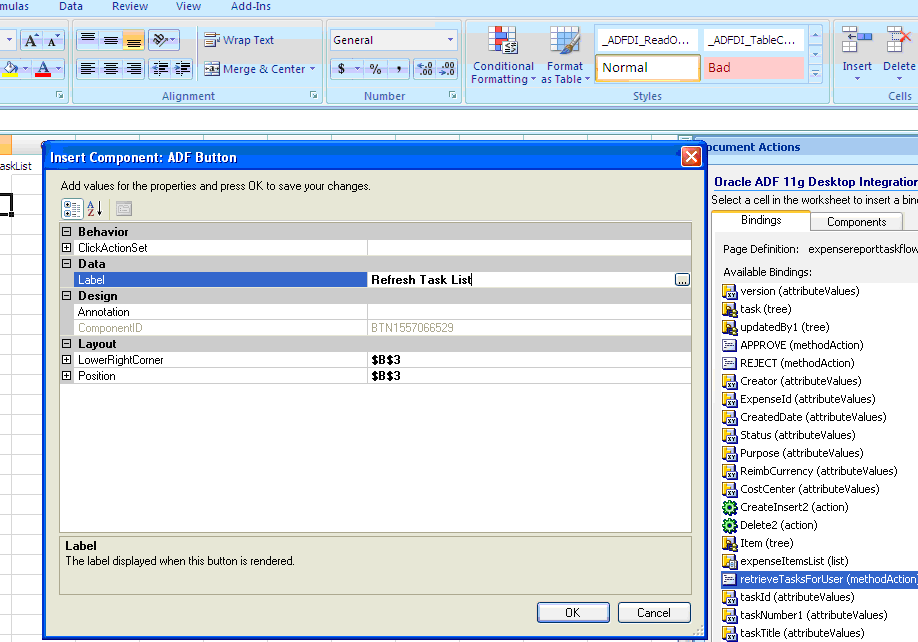Open the Alignment dialog launcher
The image size is (918, 642).
pos(313,95)
